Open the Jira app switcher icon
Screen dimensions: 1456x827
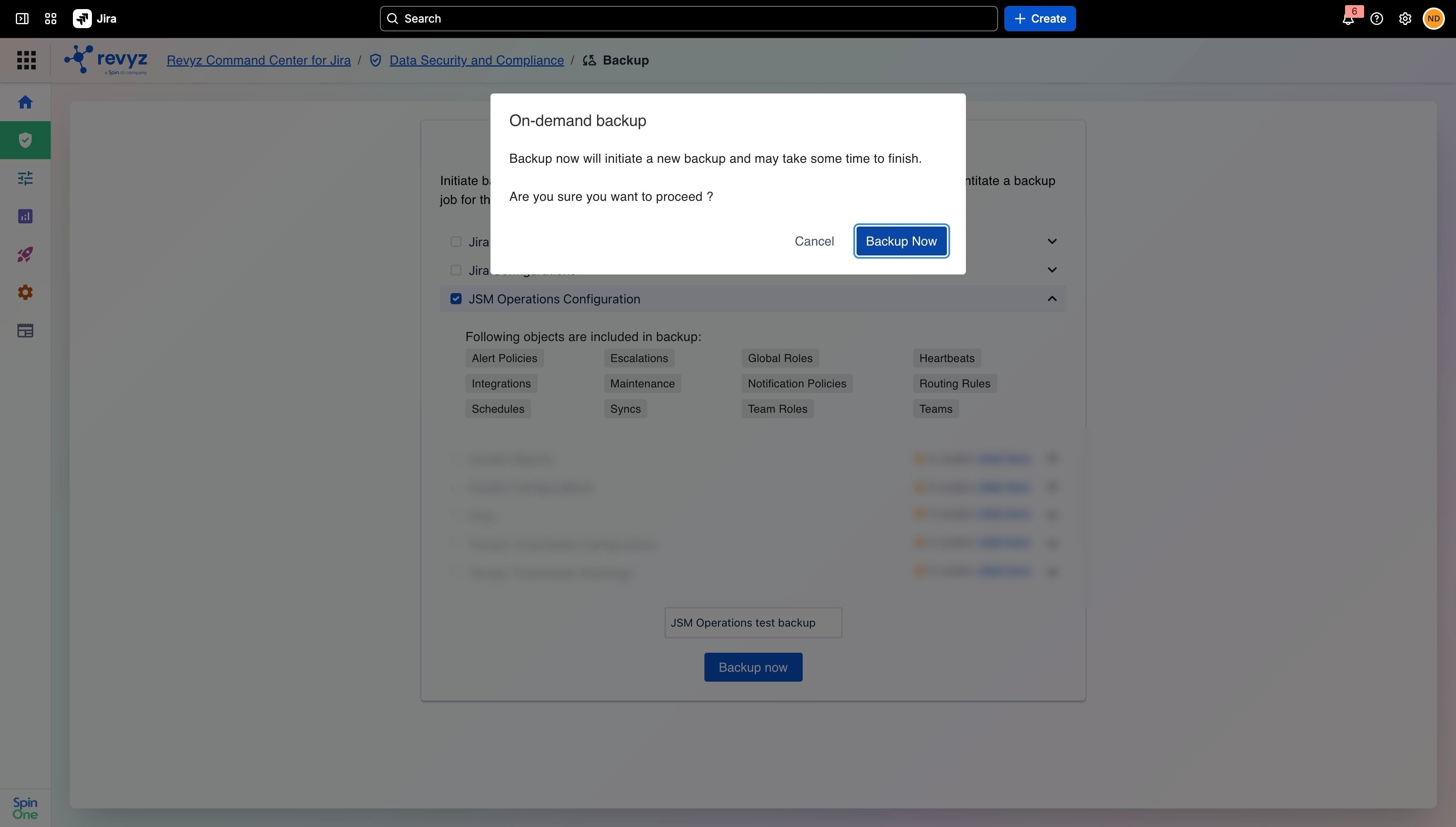point(51,19)
